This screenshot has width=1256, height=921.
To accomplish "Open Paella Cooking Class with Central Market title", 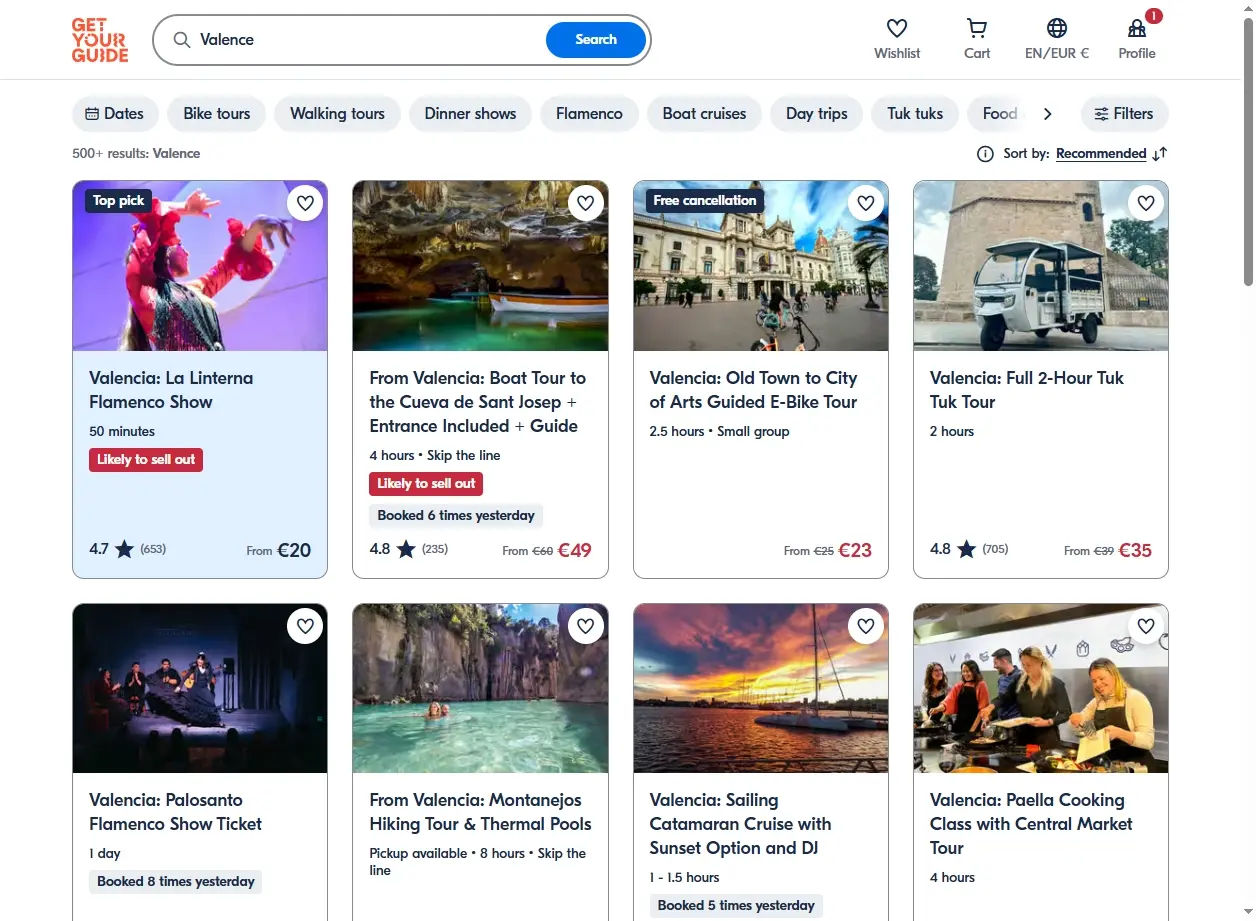I will point(1032,824).
